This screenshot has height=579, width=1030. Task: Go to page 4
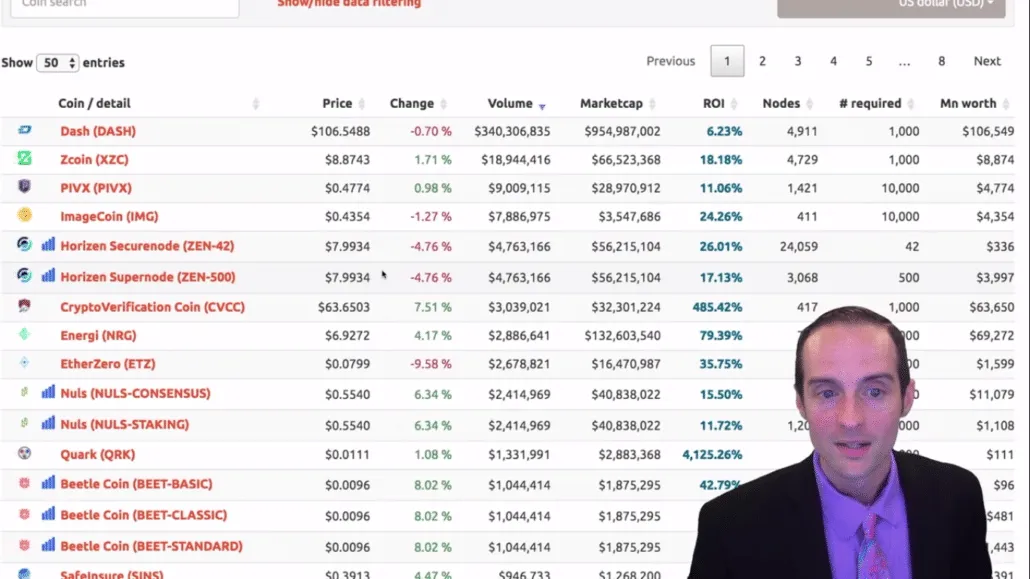tap(834, 61)
